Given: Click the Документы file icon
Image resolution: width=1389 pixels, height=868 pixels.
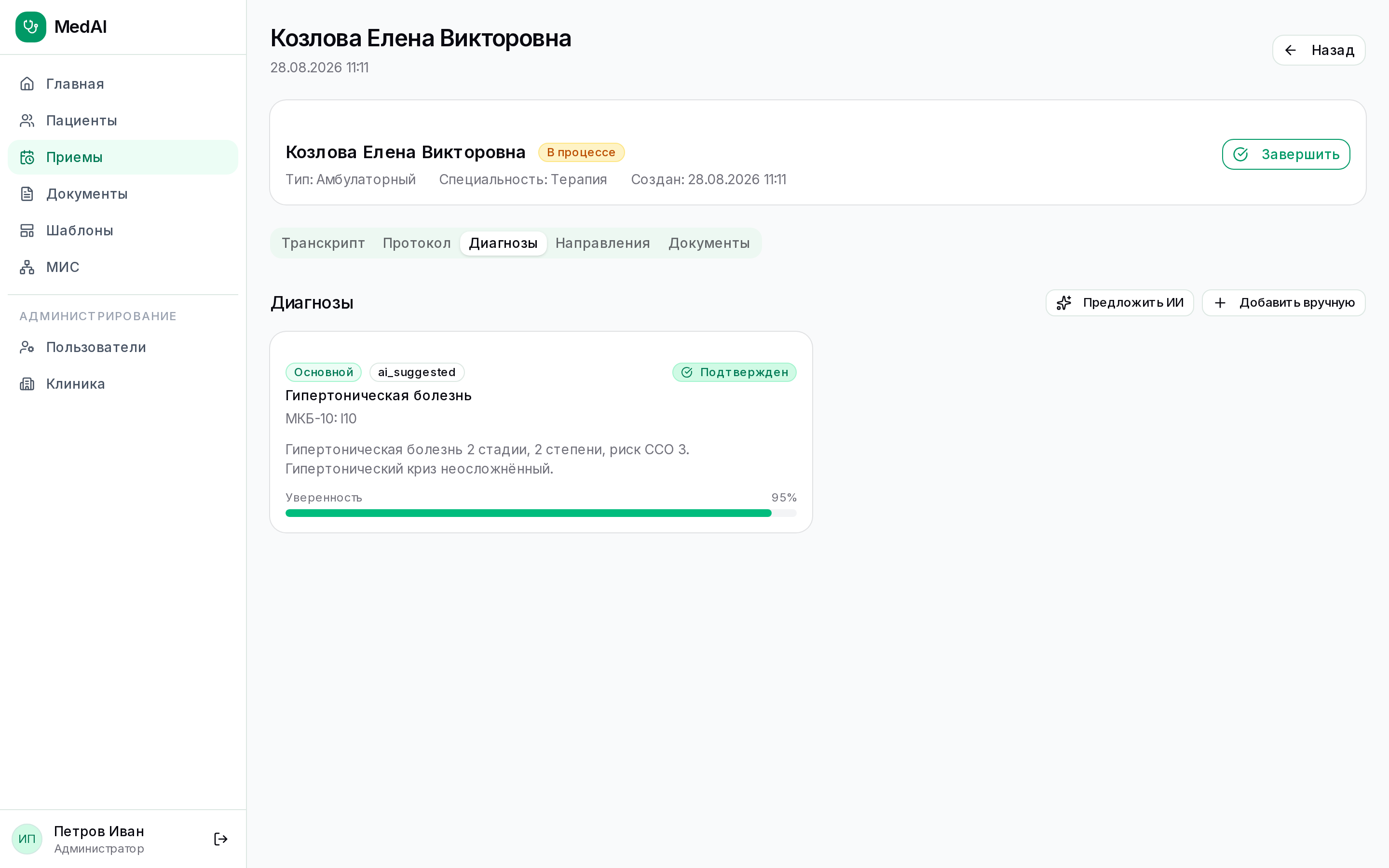Looking at the screenshot, I should pyautogui.click(x=27, y=194).
